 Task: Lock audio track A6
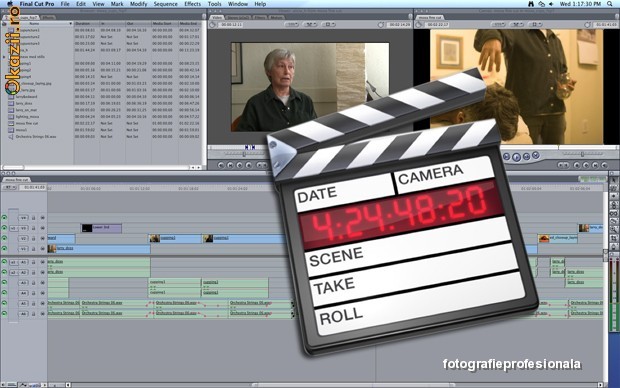pos(34,314)
